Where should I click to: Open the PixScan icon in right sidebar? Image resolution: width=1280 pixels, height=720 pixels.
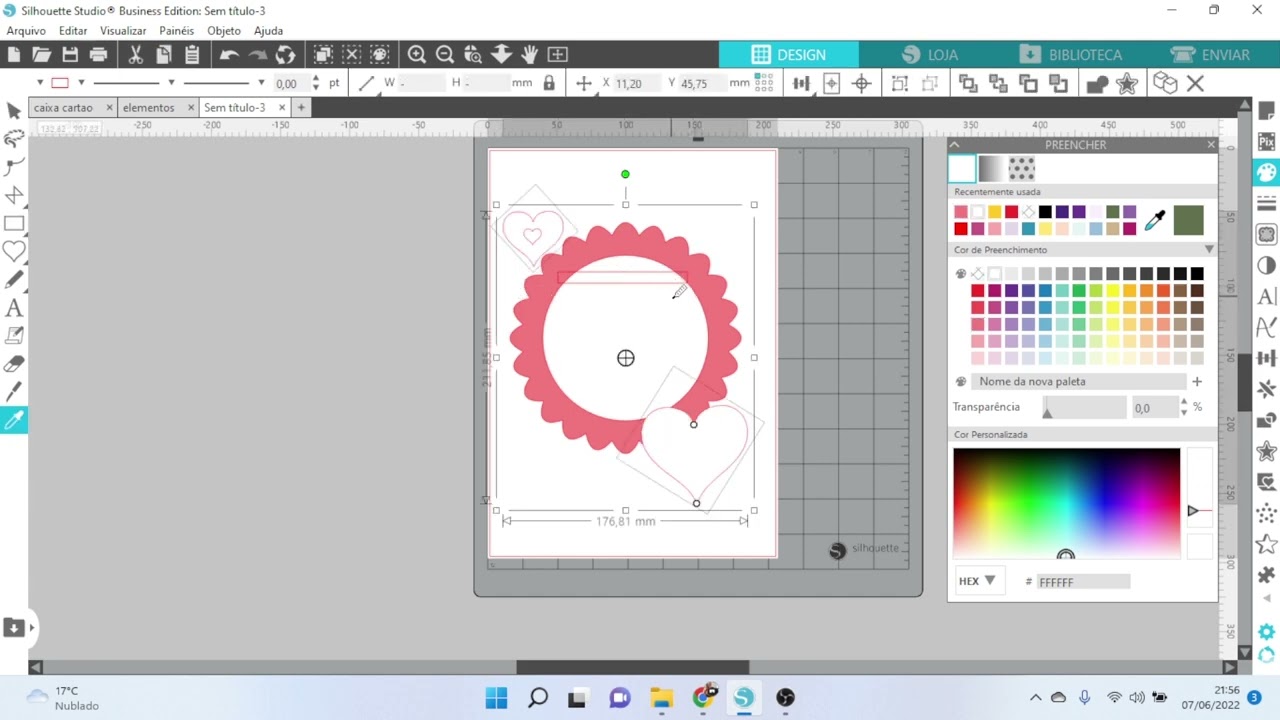(1266, 142)
